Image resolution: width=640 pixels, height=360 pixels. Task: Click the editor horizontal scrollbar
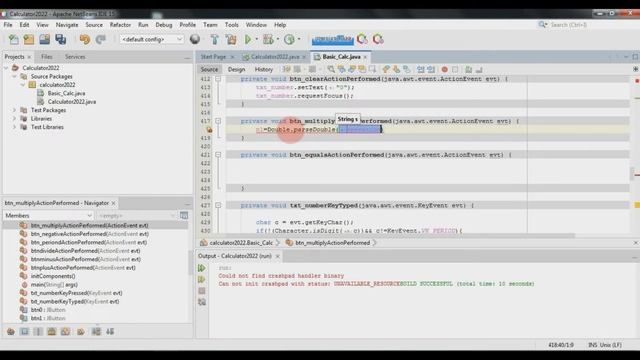coord(400,236)
